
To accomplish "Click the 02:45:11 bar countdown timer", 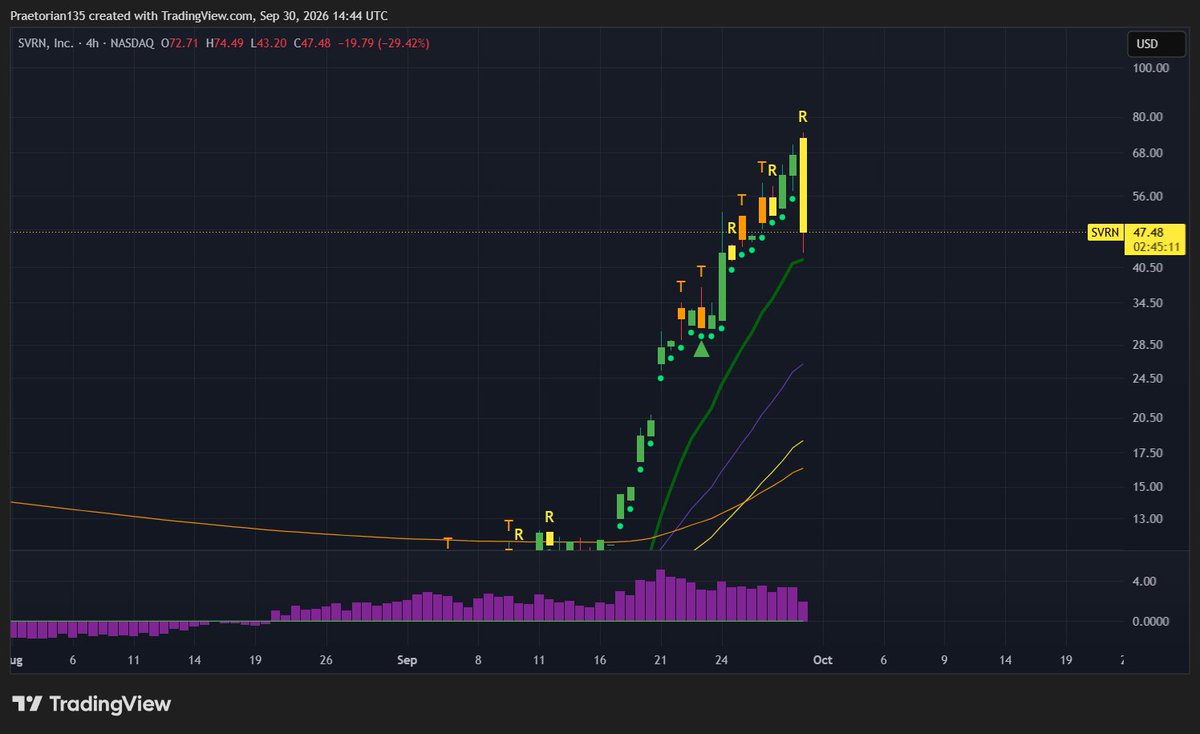I will pyautogui.click(x=1157, y=246).
